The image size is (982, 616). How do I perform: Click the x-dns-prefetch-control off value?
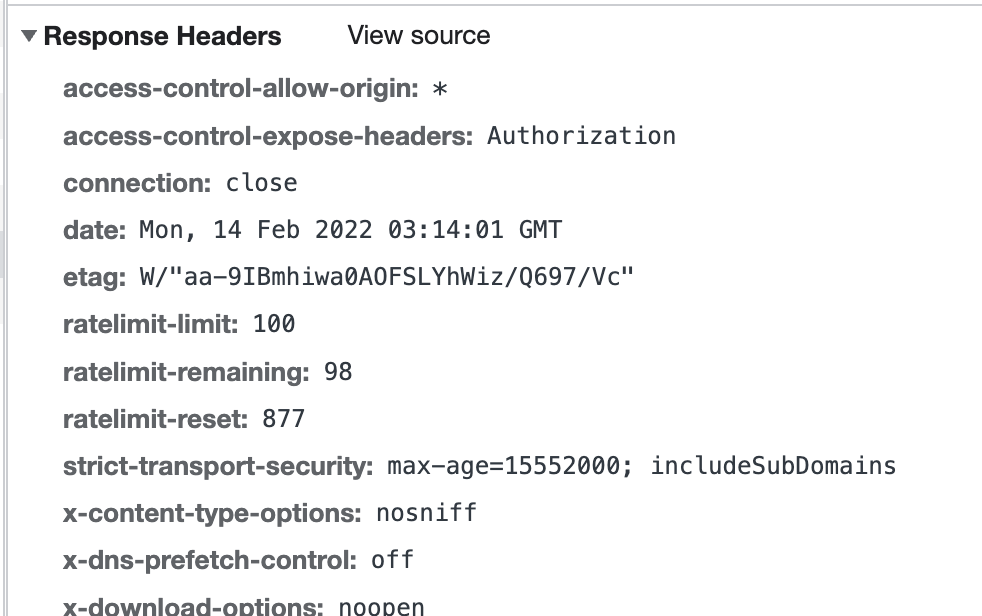(x=394, y=559)
